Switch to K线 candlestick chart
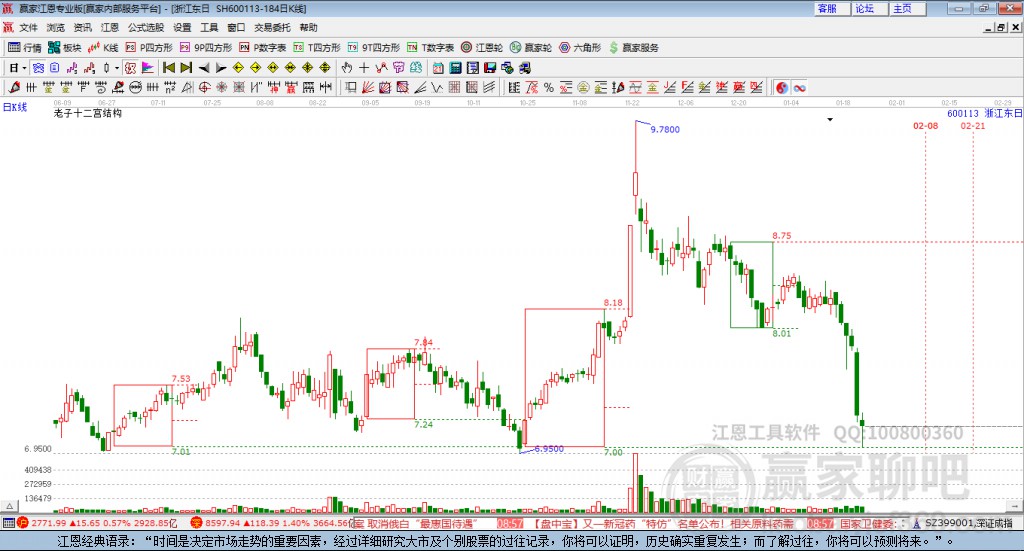This screenshot has width=1024, height=551. pos(103,48)
